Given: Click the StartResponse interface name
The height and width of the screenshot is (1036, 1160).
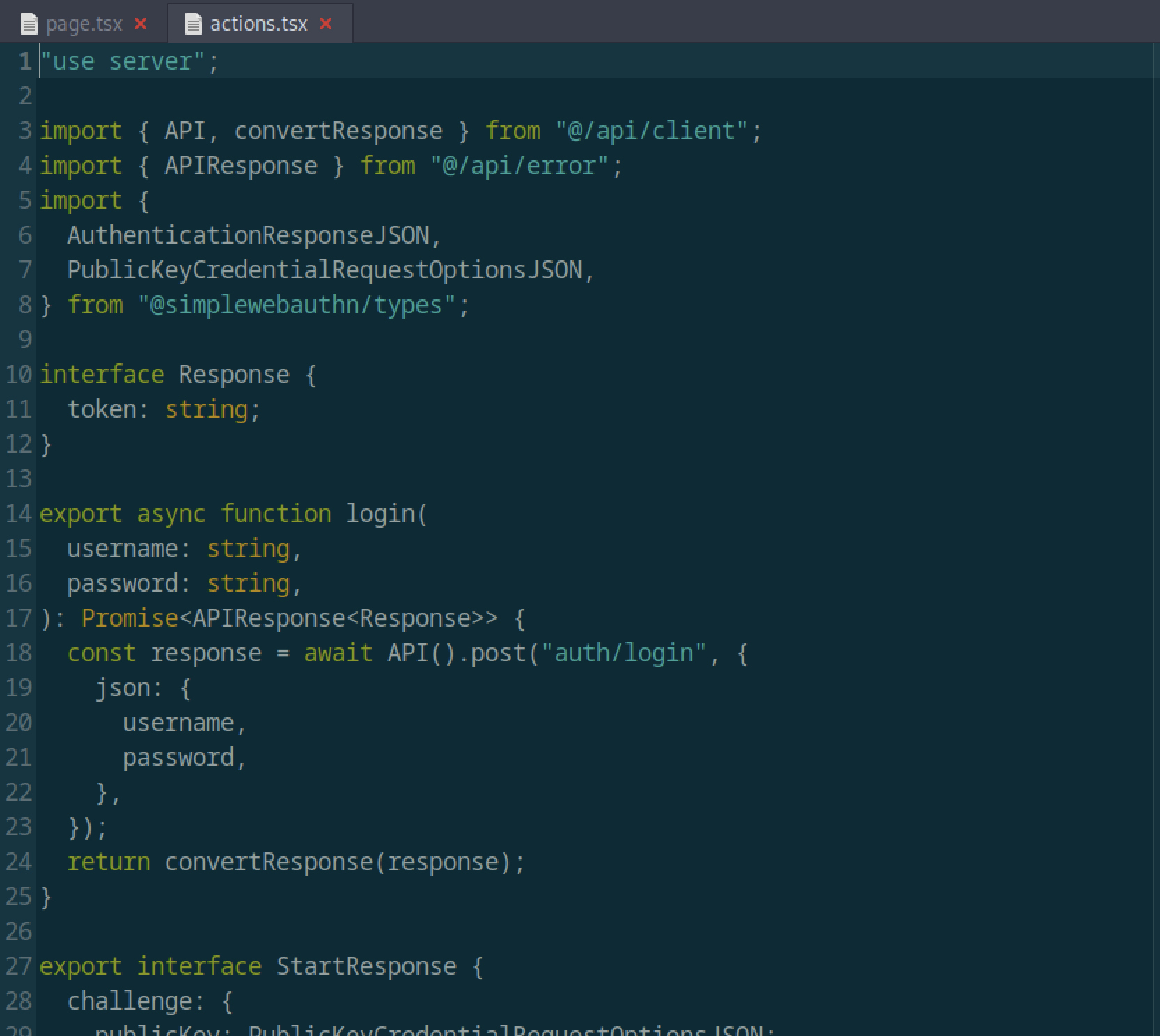Looking at the screenshot, I should pos(366,966).
